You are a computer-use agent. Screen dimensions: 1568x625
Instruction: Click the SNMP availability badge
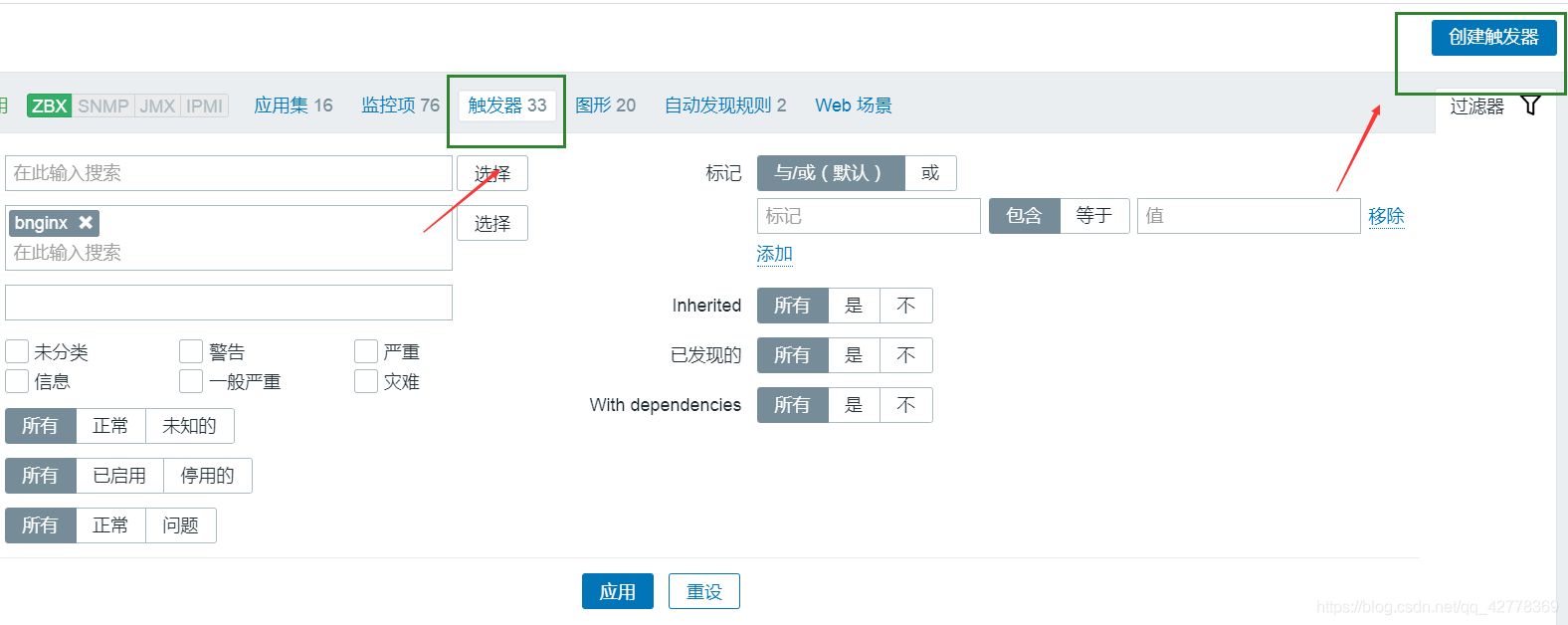103,105
